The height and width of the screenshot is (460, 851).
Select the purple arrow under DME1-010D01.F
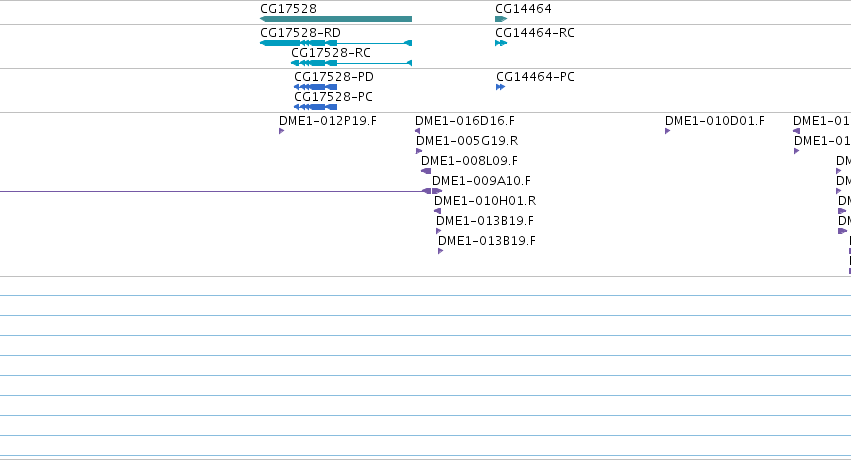668,131
